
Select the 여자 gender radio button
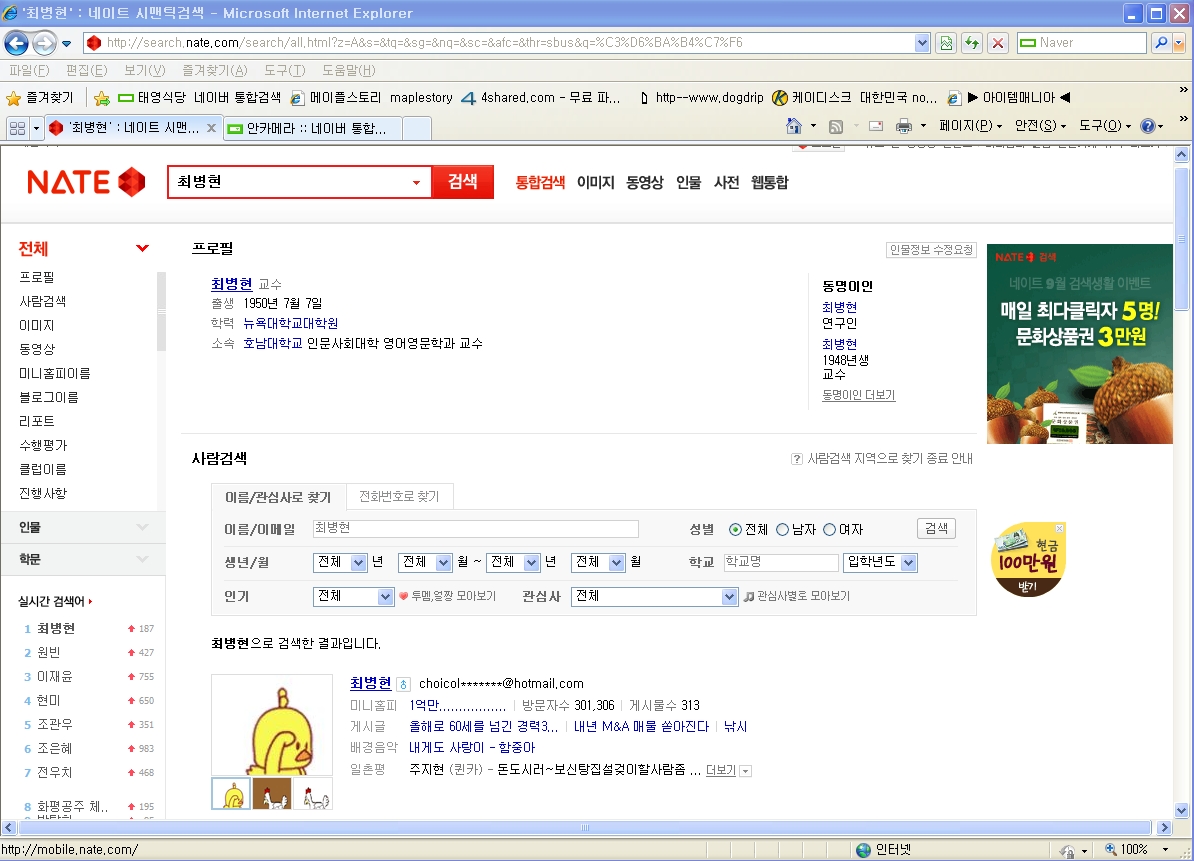click(829, 530)
